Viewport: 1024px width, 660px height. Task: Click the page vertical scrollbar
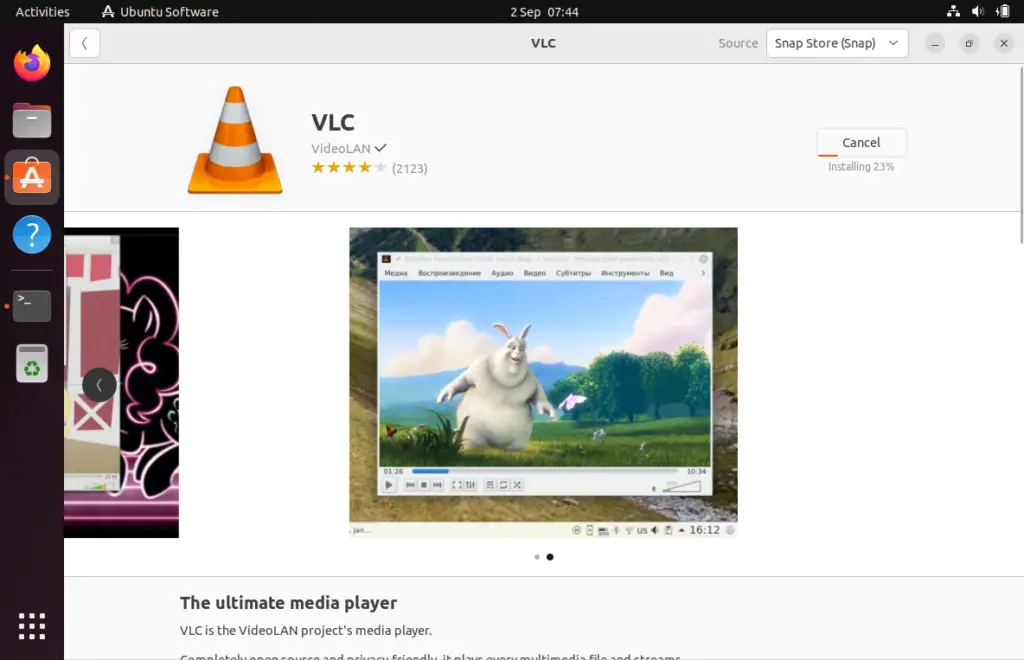[1021, 155]
